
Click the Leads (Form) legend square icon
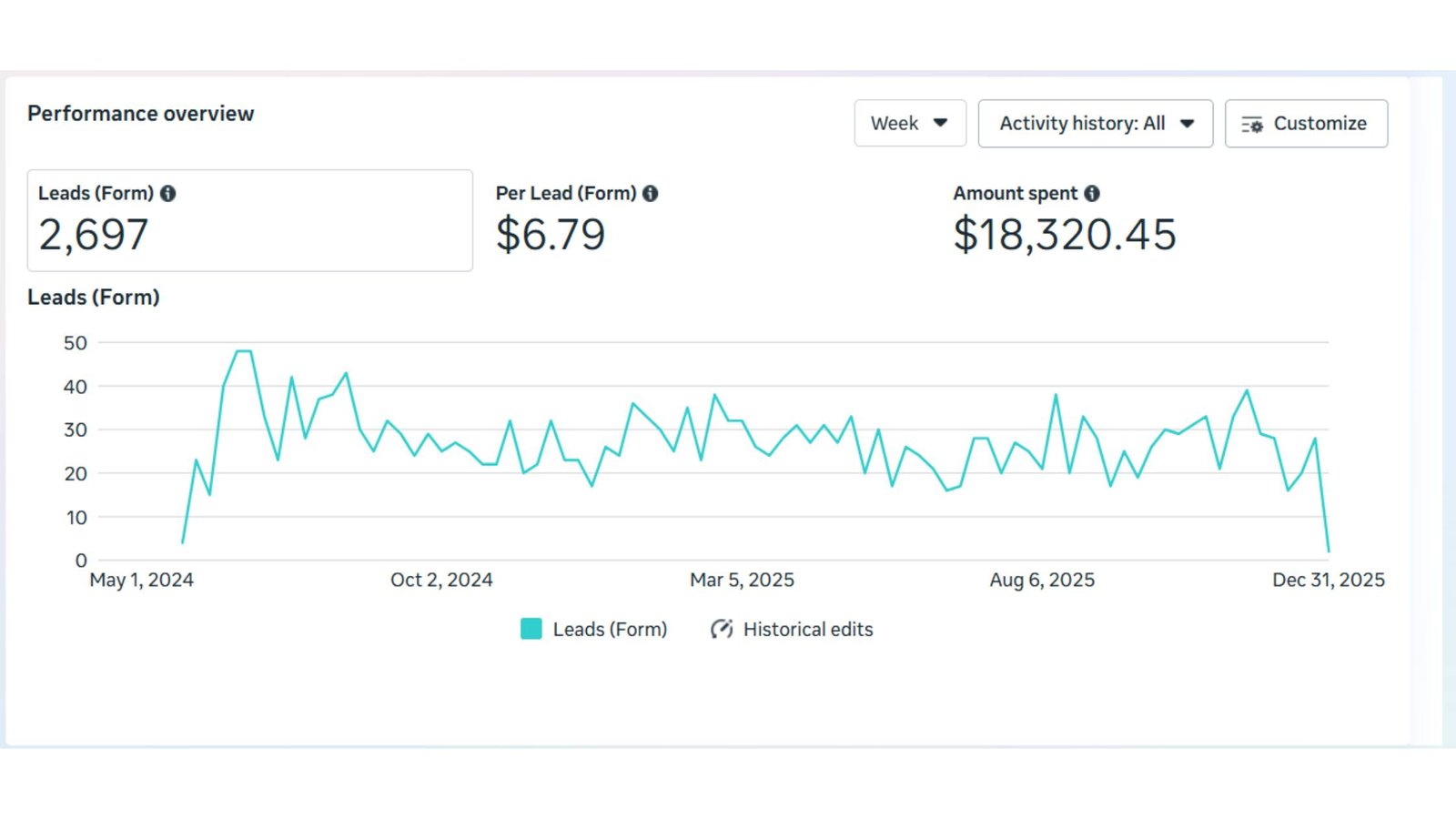(x=531, y=628)
